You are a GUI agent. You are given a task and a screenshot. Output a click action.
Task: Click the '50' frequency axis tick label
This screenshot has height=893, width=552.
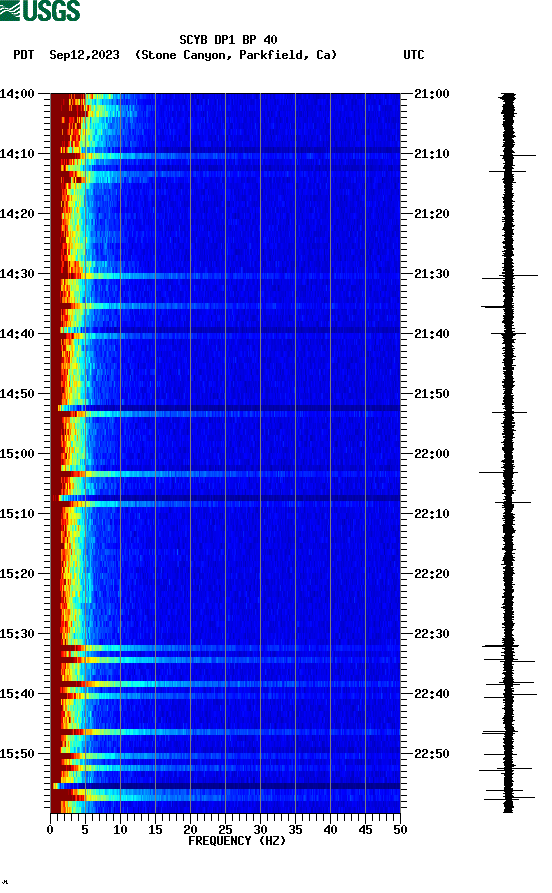click(x=400, y=830)
